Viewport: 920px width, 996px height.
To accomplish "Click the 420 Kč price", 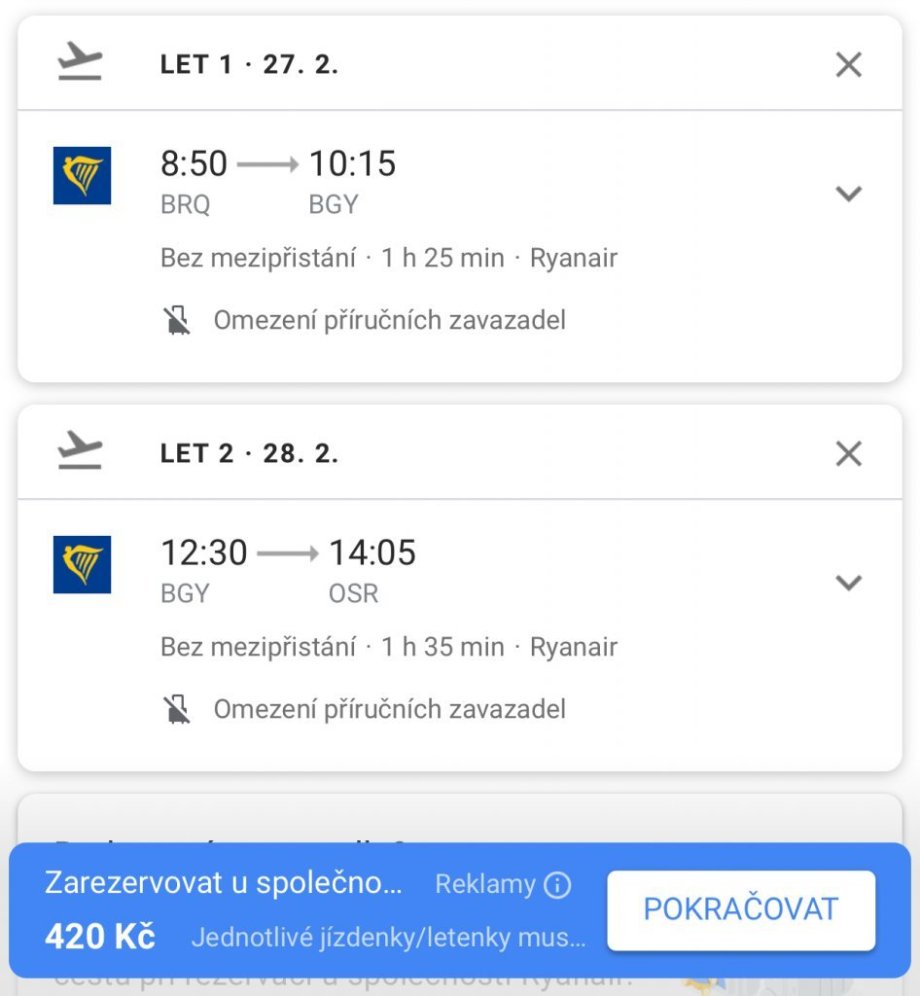I will point(100,937).
